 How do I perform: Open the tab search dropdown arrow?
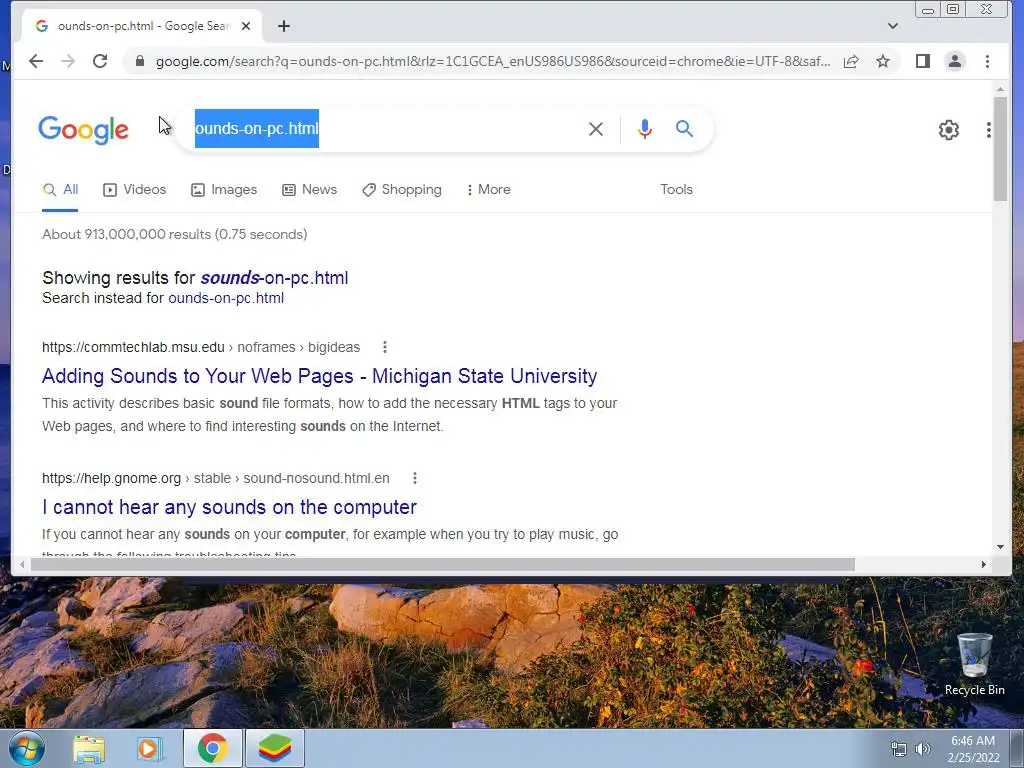coord(893,26)
